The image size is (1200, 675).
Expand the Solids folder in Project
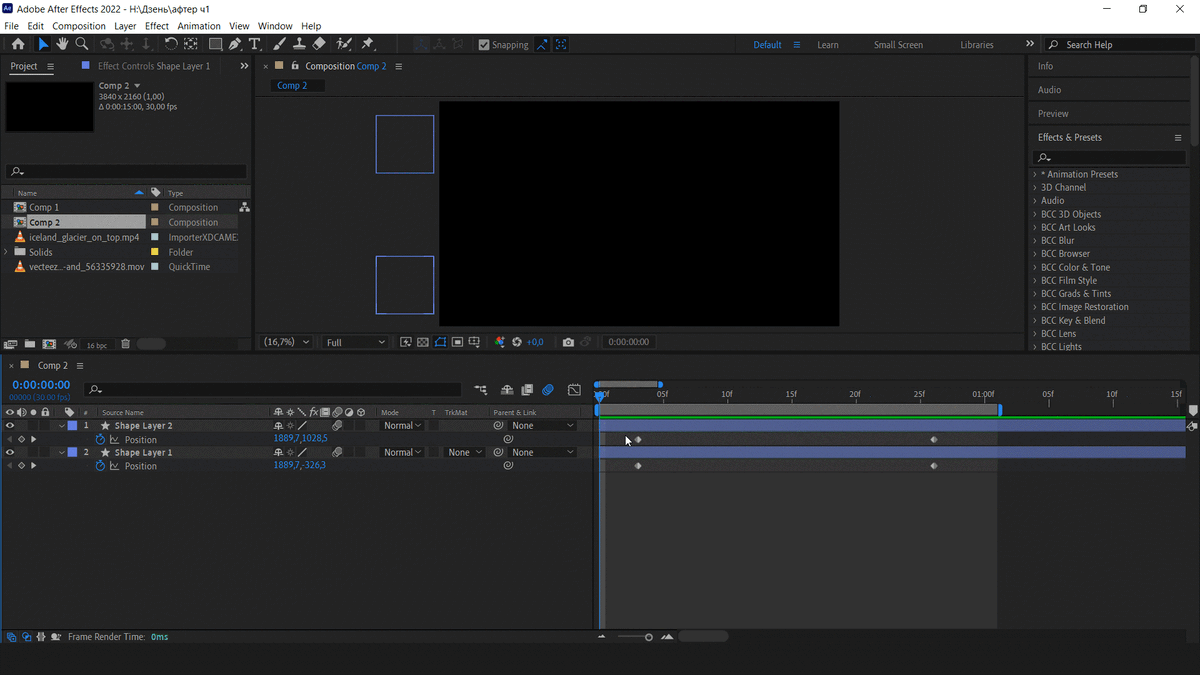7,252
